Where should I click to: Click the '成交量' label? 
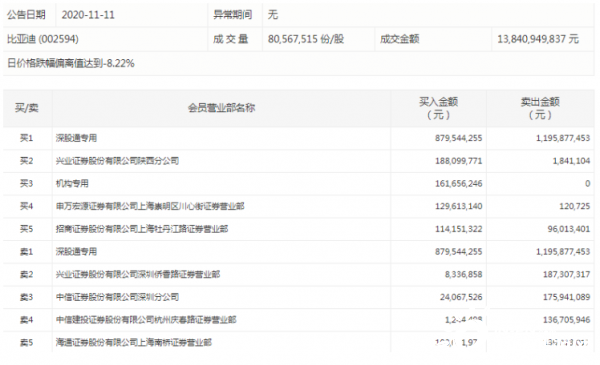[x=230, y=39]
